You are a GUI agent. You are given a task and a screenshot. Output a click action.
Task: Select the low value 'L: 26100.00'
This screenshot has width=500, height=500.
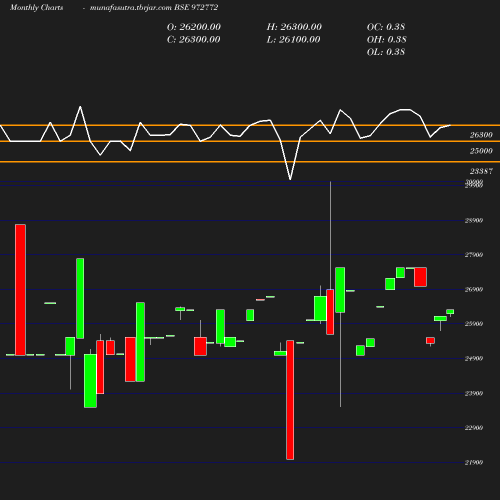(293, 40)
